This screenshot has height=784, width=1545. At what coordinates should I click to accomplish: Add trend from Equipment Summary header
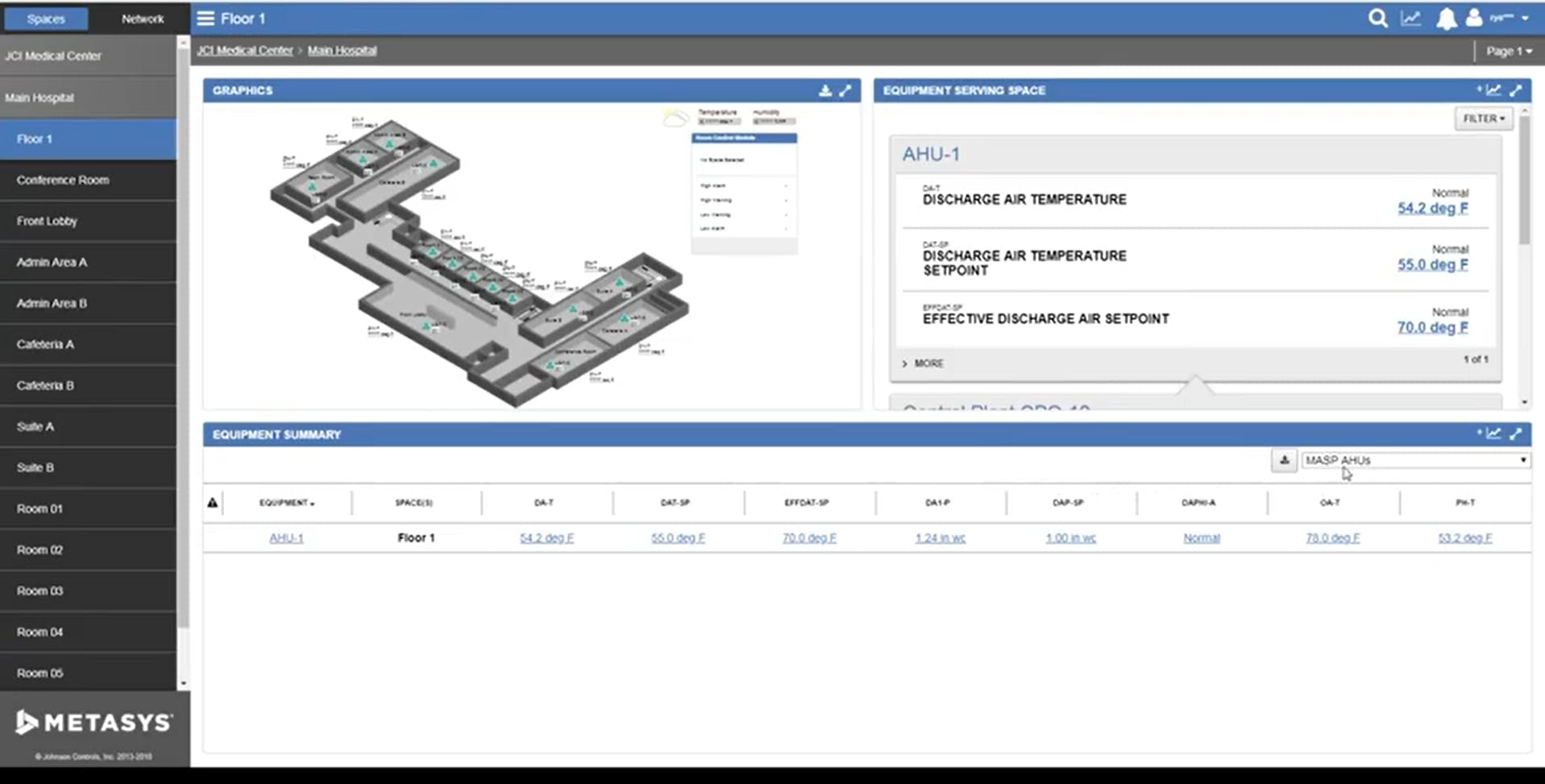point(1490,433)
